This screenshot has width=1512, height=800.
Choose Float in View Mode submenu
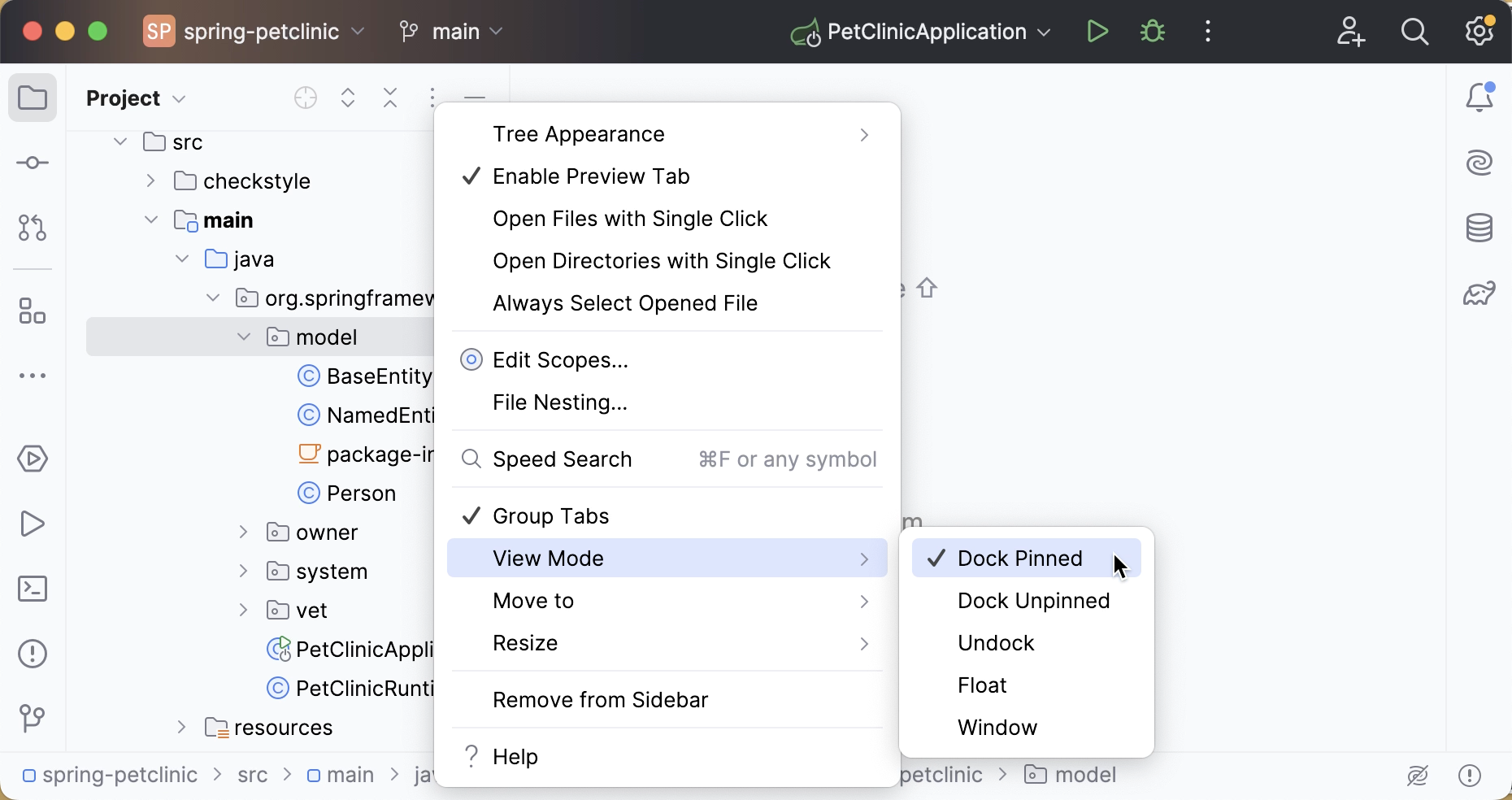[x=983, y=685]
